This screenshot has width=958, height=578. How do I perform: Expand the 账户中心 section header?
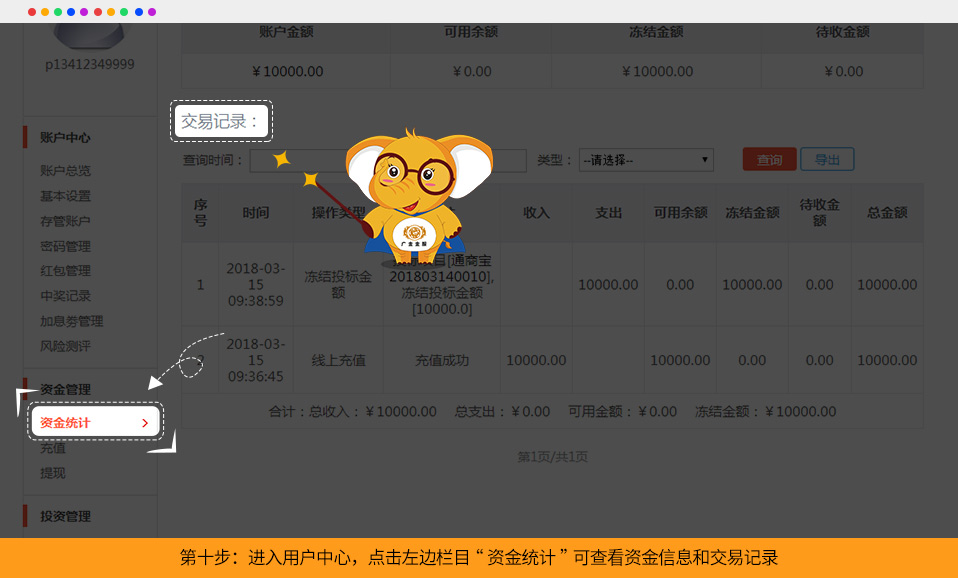(65, 137)
